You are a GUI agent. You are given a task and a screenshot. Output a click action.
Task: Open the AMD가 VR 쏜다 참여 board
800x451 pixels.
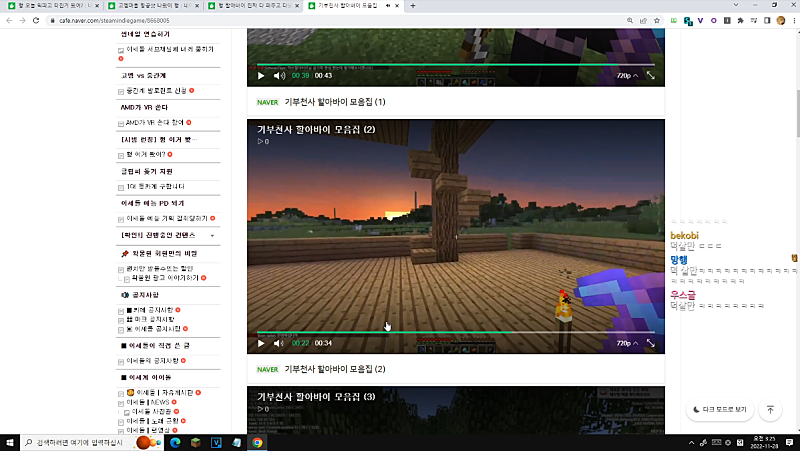point(155,123)
